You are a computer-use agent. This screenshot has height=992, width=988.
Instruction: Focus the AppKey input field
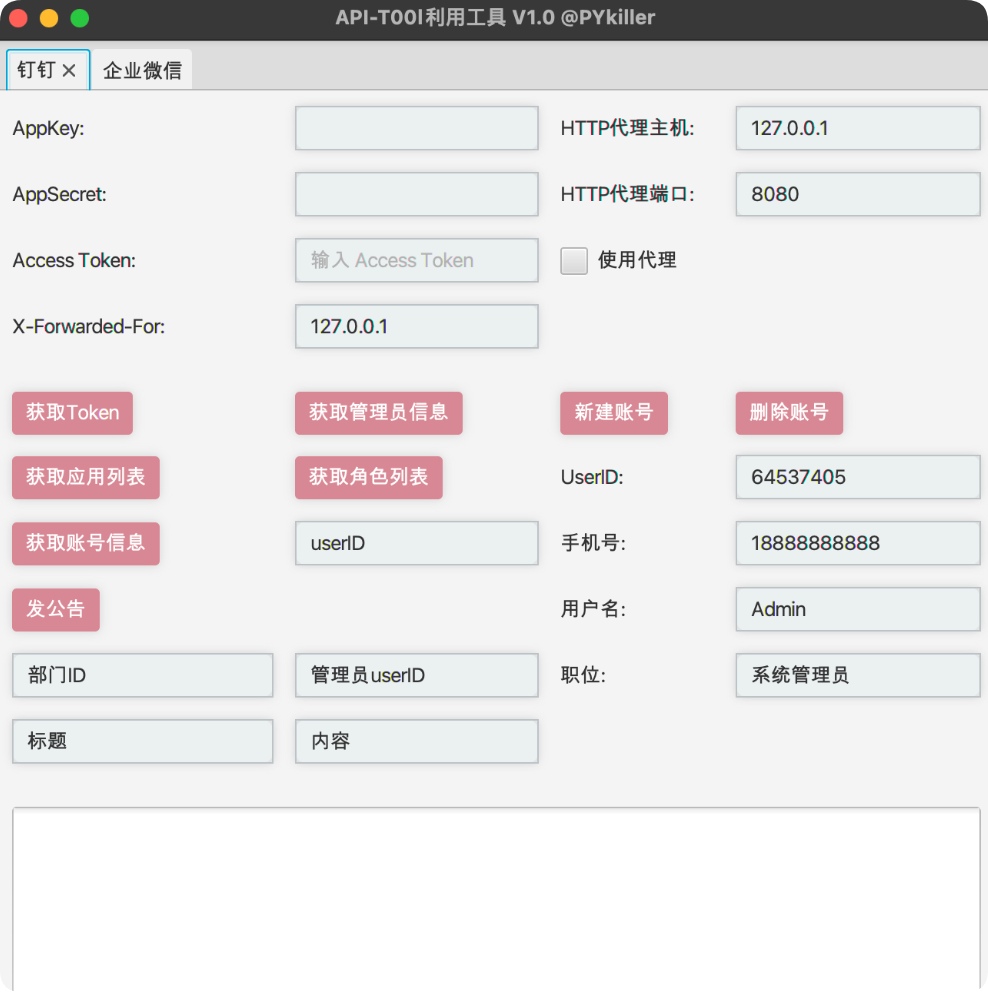tap(417, 128)
